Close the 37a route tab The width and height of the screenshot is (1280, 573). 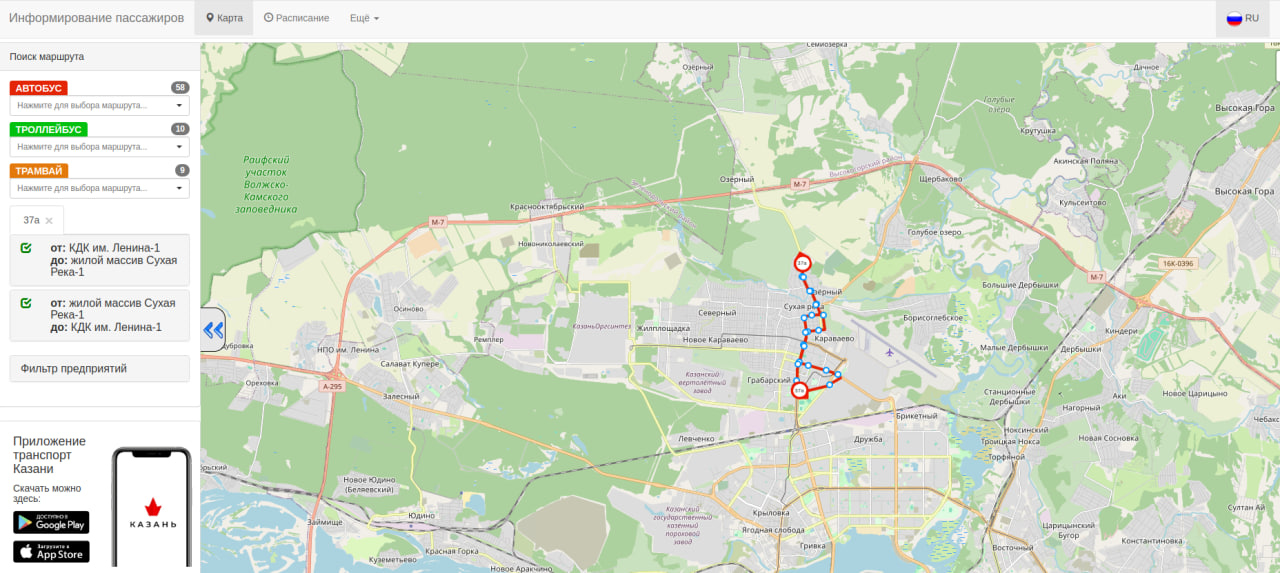pos(49,220)
